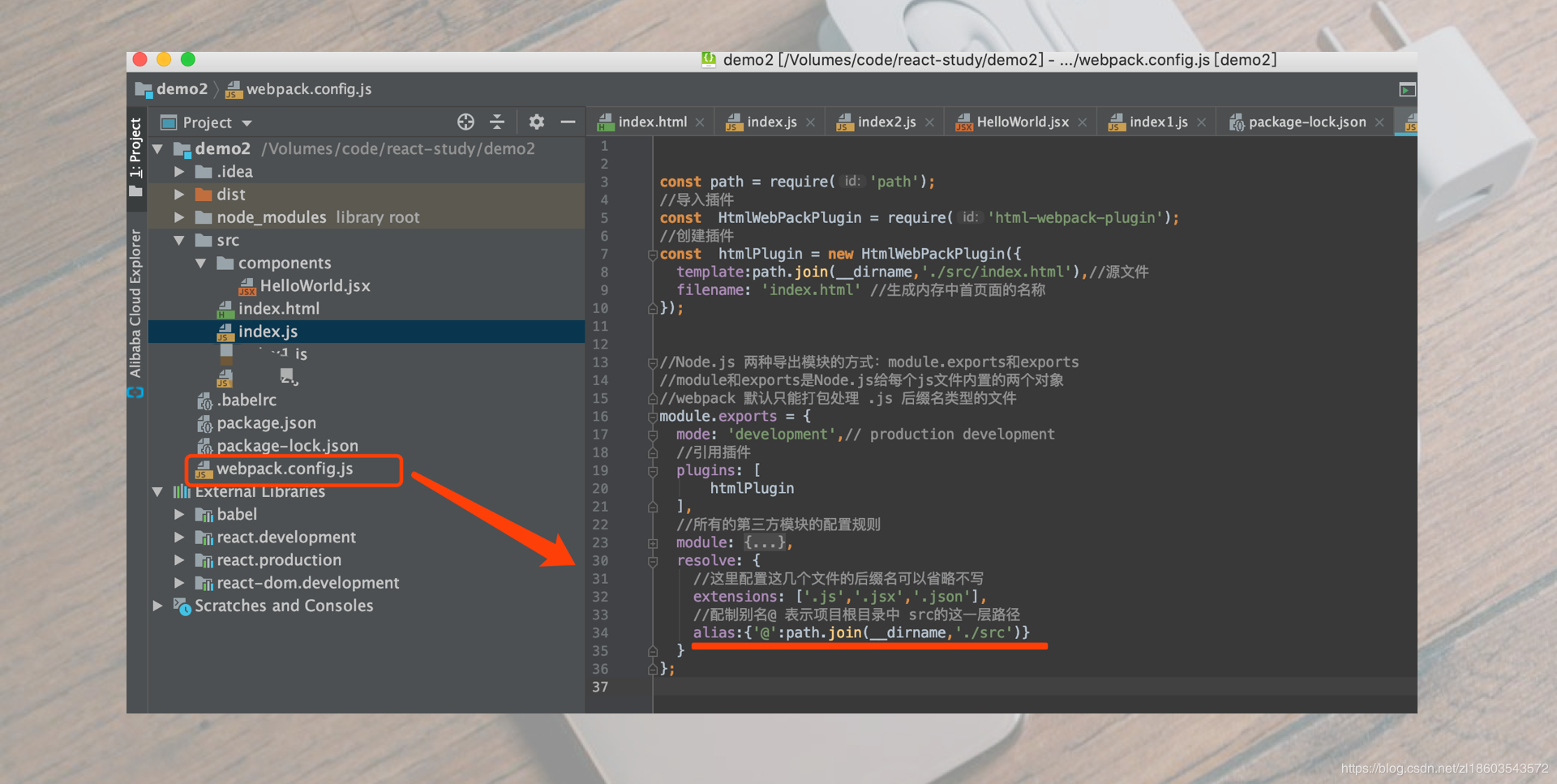Select webpack.config.js in the project tree
The width and height of the screenshot is (1557, 784).
click(285, 469)
